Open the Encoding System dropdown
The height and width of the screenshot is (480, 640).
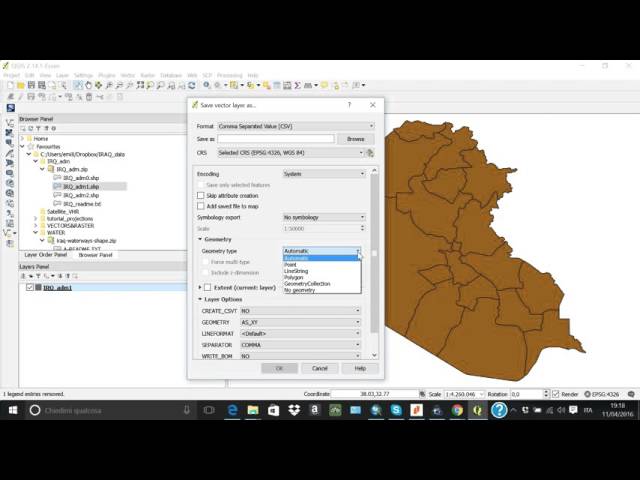[x=324, y=174]
